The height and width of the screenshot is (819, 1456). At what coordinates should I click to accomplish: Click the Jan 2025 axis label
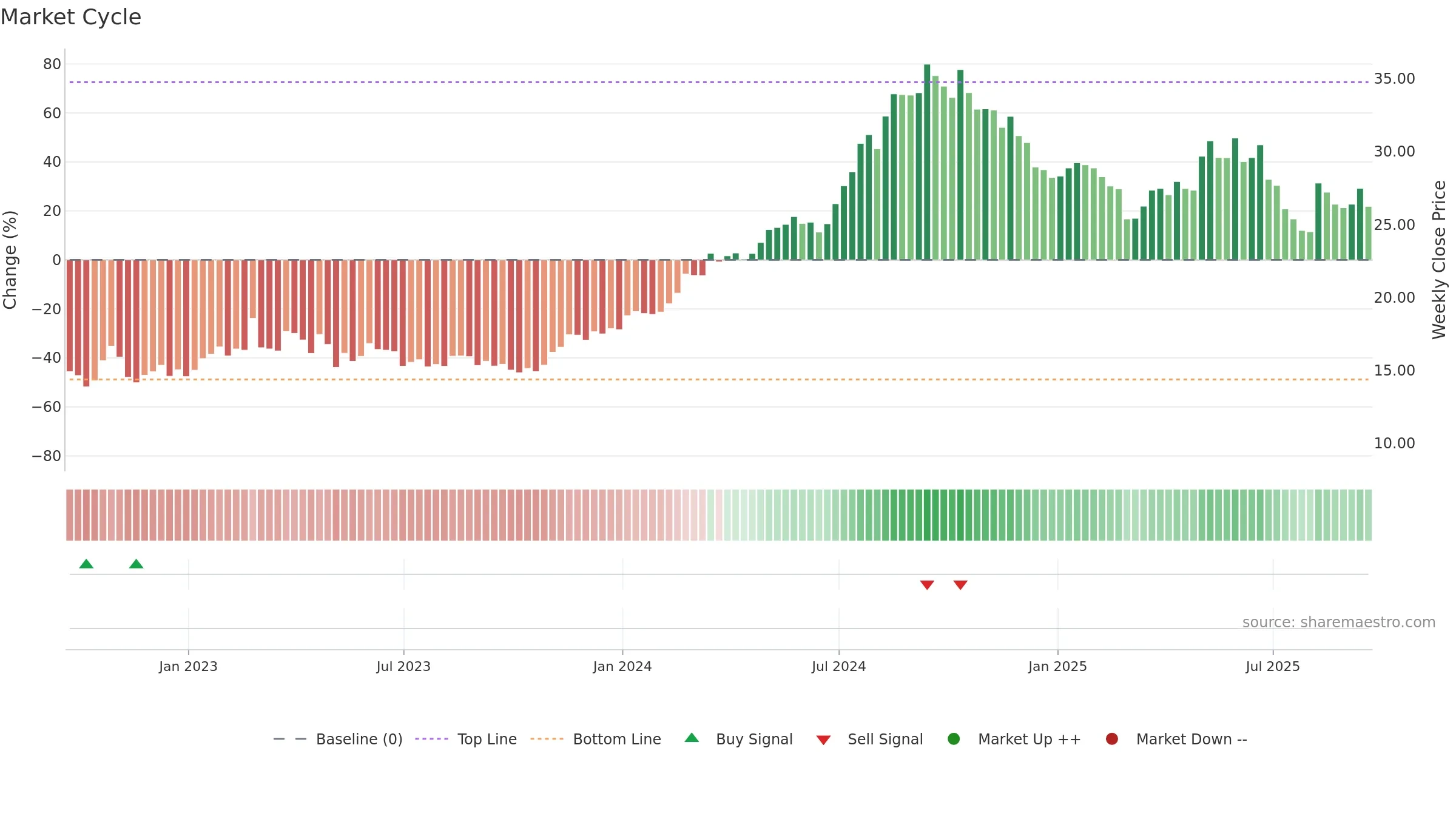click(x=1057, y=666)
